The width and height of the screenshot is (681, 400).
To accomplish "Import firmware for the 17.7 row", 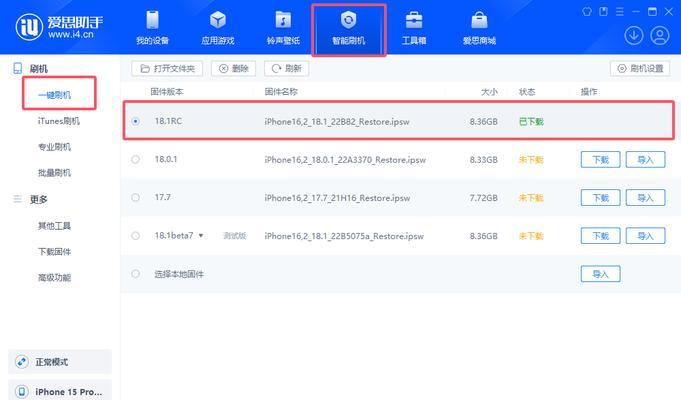I will [x=645, y=198].
